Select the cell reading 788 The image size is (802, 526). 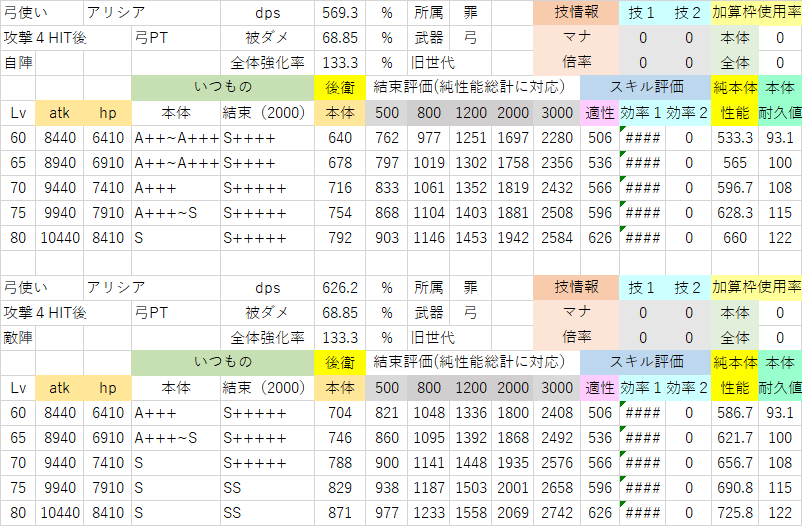click(x=340, y=463)
